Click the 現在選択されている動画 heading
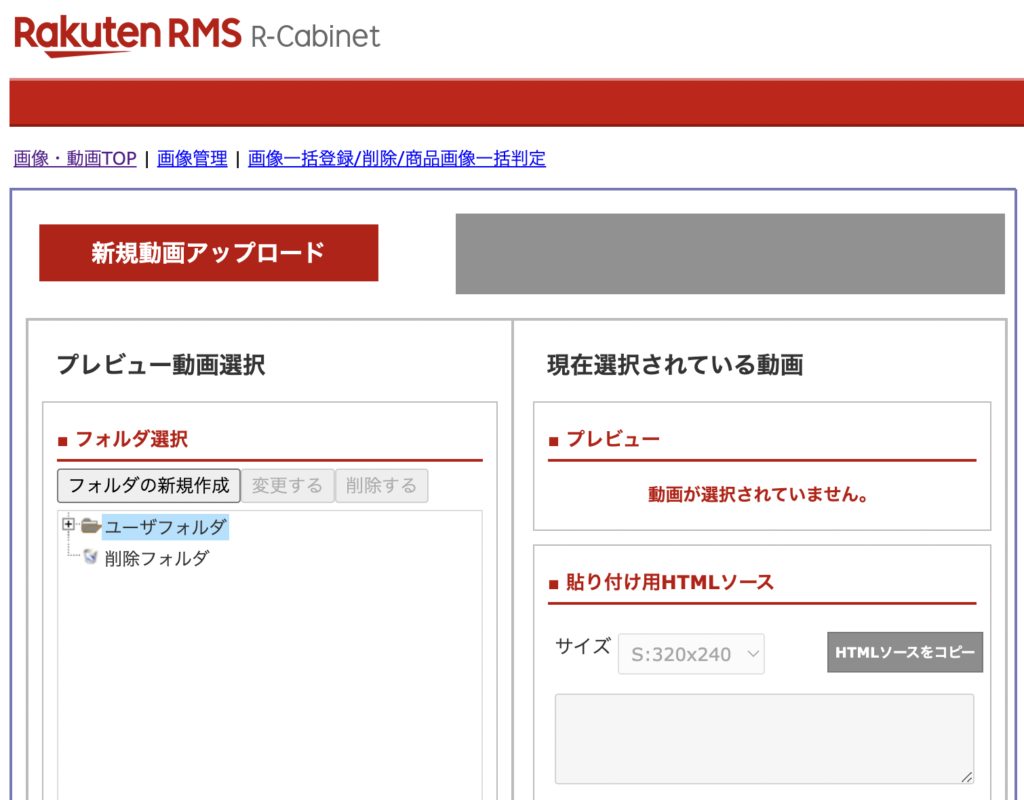Image resolution: width=1024 pixels, height=800 pixels. tap(675, 364)
